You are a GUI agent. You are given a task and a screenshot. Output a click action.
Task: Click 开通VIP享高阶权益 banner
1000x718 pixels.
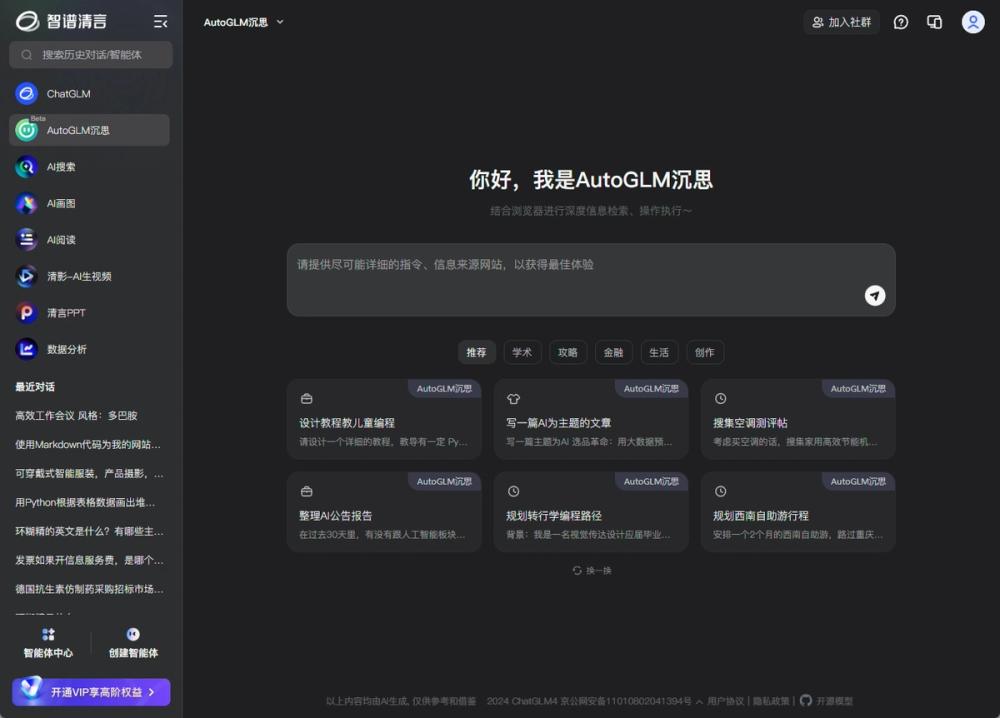click(x=91, y=692)
